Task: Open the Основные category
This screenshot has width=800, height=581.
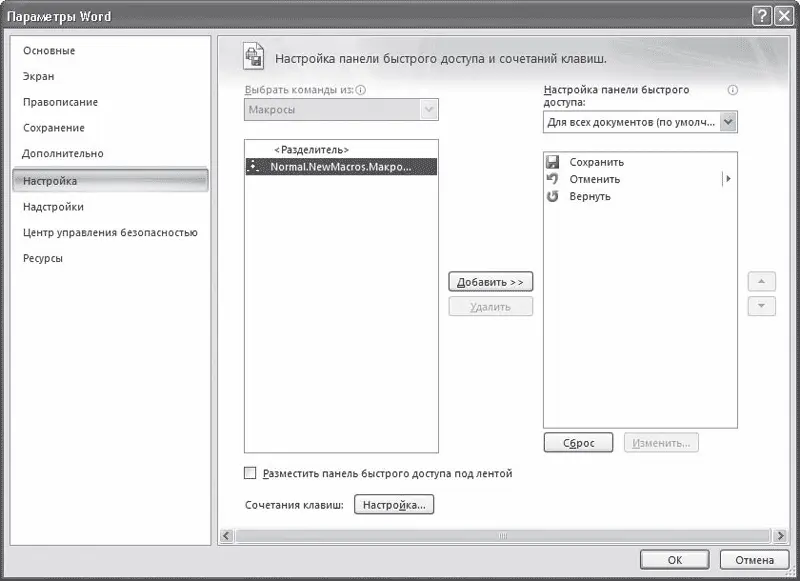Action: point(49,51)
